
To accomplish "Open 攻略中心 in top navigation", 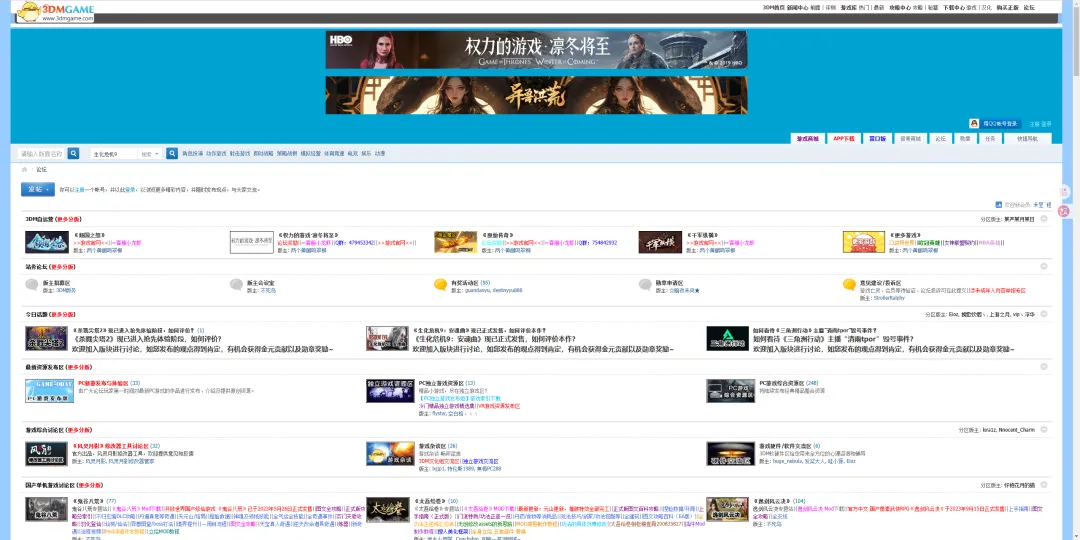I will click(x=900, y=7).
